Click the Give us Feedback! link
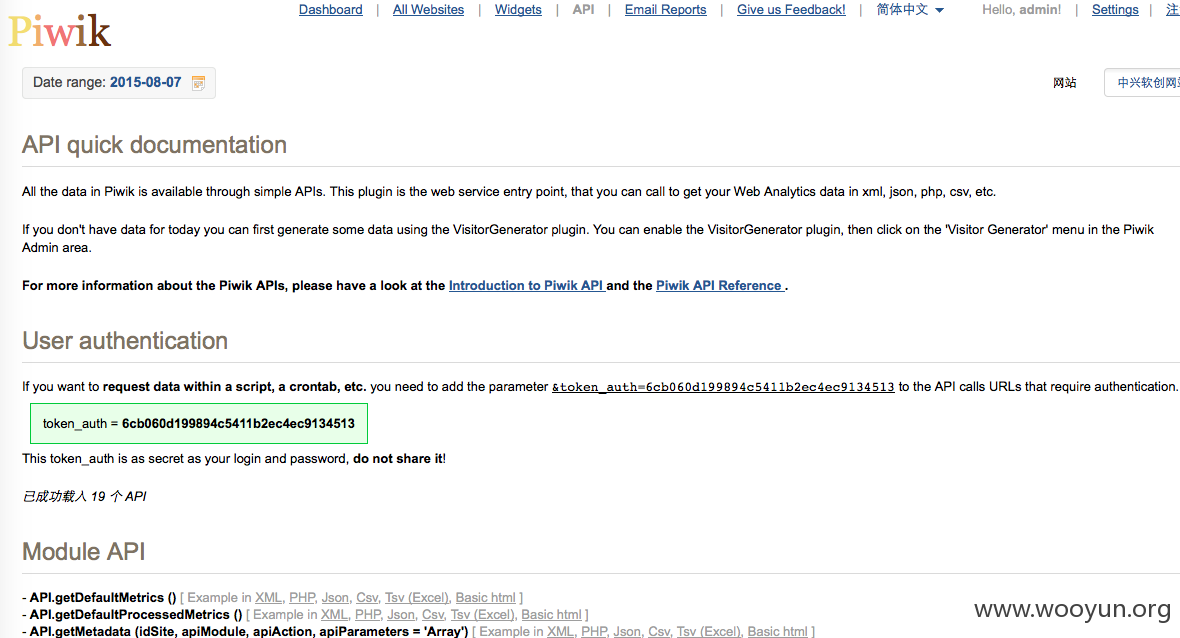Viewport: 1180px width, 638px height. [x=791, y=10]
